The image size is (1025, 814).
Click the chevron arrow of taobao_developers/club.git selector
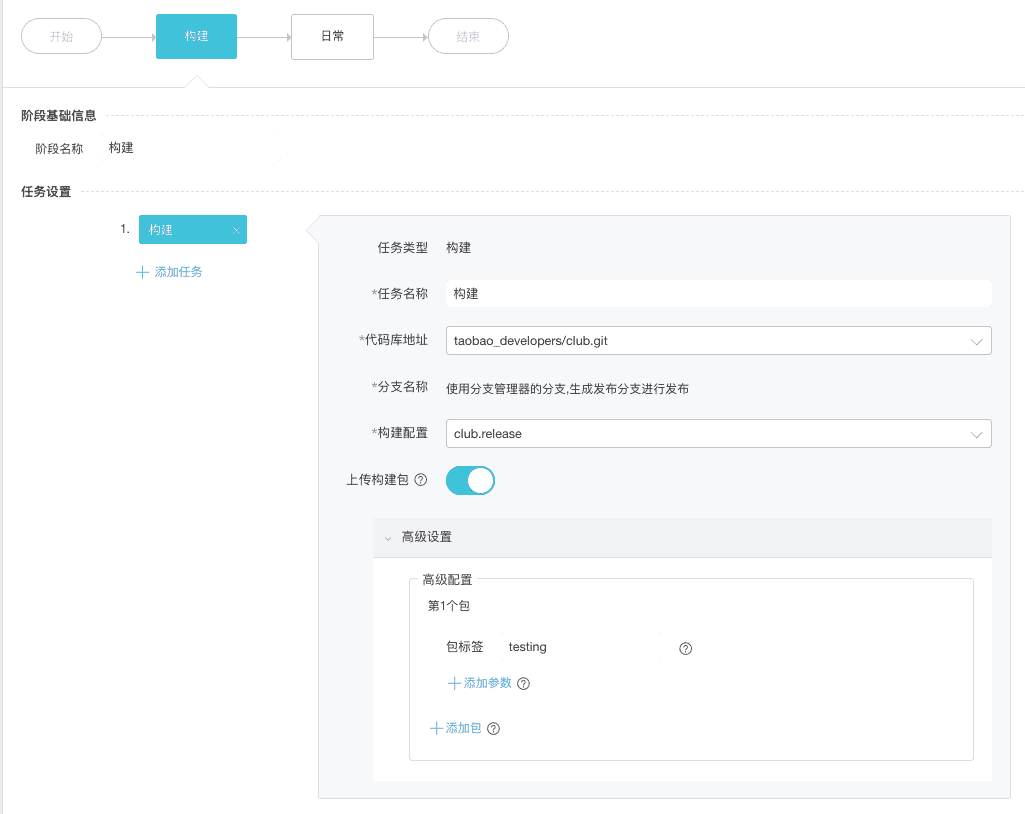(977, 341)
